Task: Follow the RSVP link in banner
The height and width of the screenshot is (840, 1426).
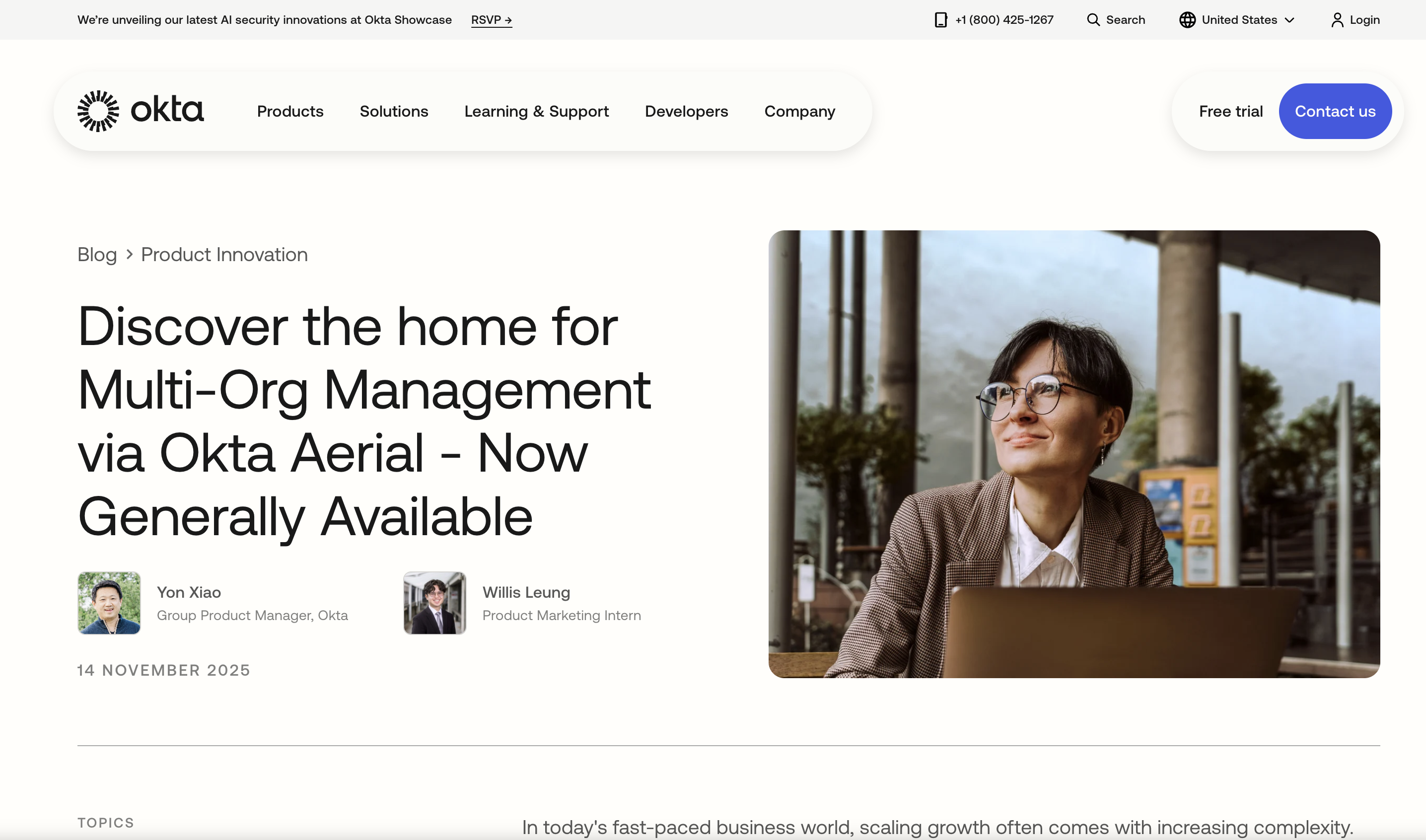Action: (492, 20)
